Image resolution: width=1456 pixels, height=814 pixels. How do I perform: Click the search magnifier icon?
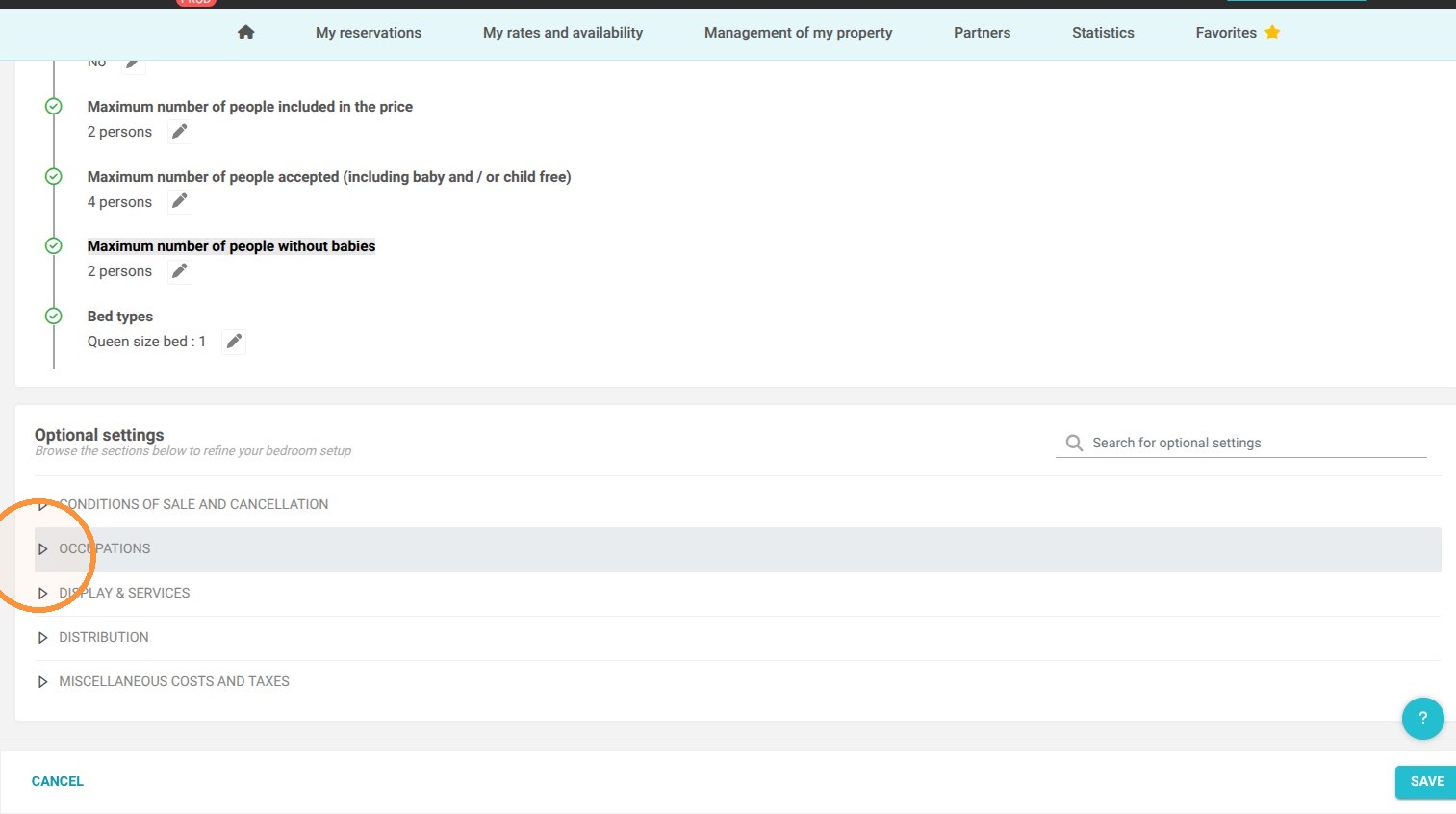(1074, 443)
